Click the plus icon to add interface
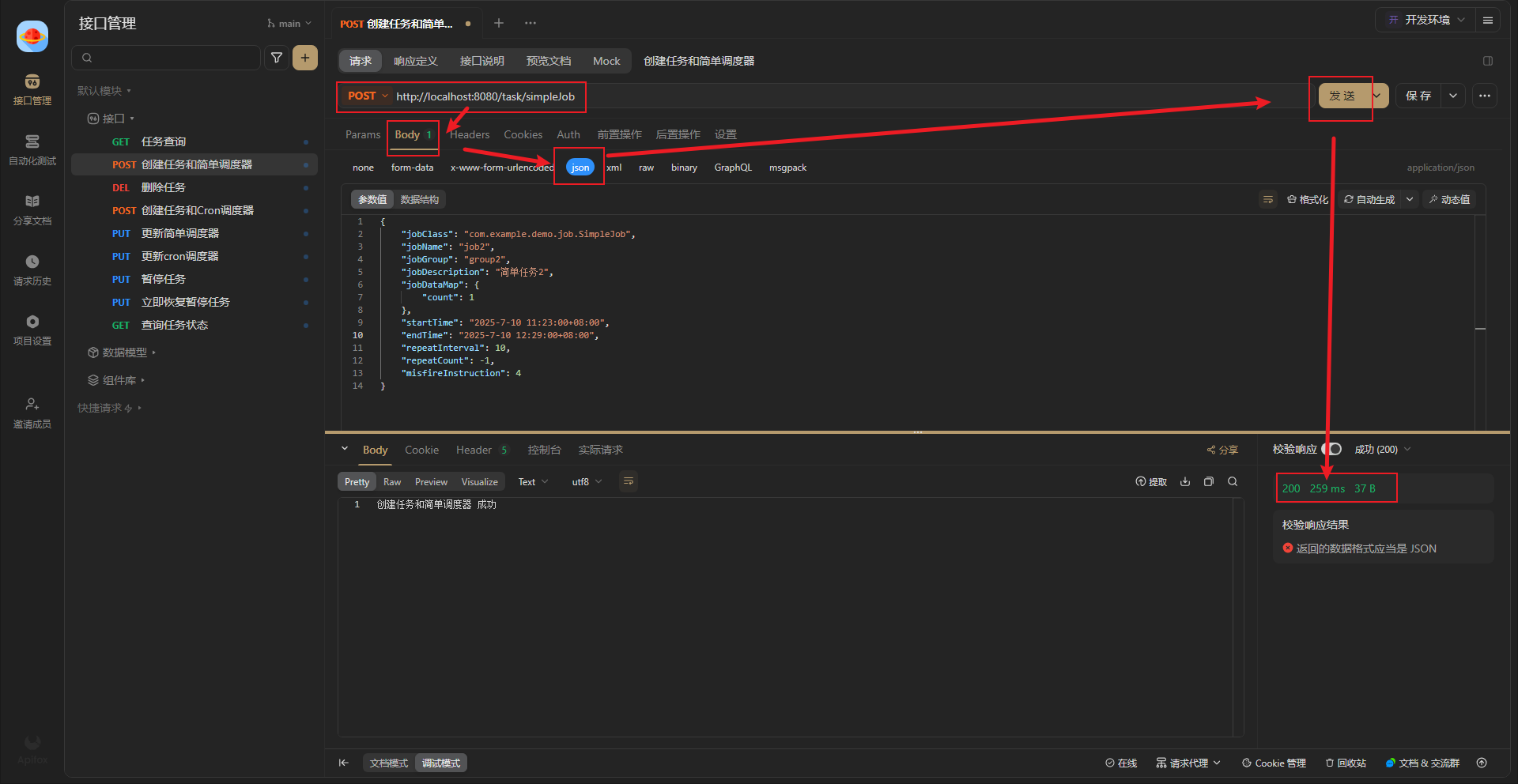The image size is (1518, 784). point(305,58)
